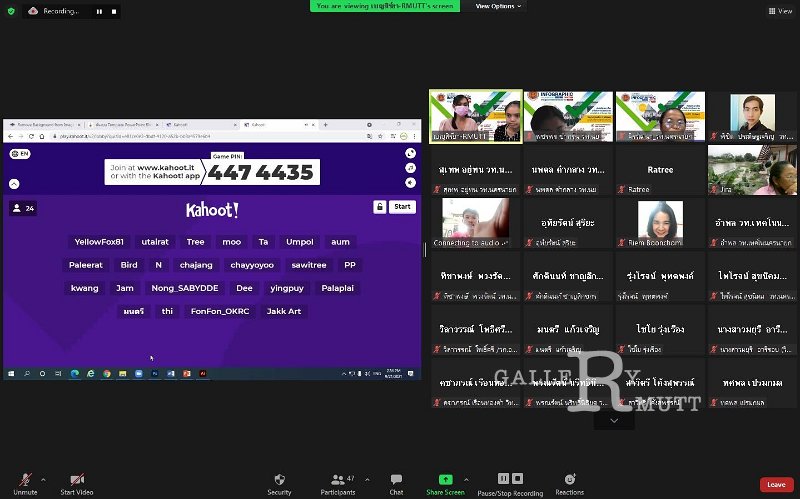Change Kahoot language from EN

pyautogui.click(x=20, y=154)
